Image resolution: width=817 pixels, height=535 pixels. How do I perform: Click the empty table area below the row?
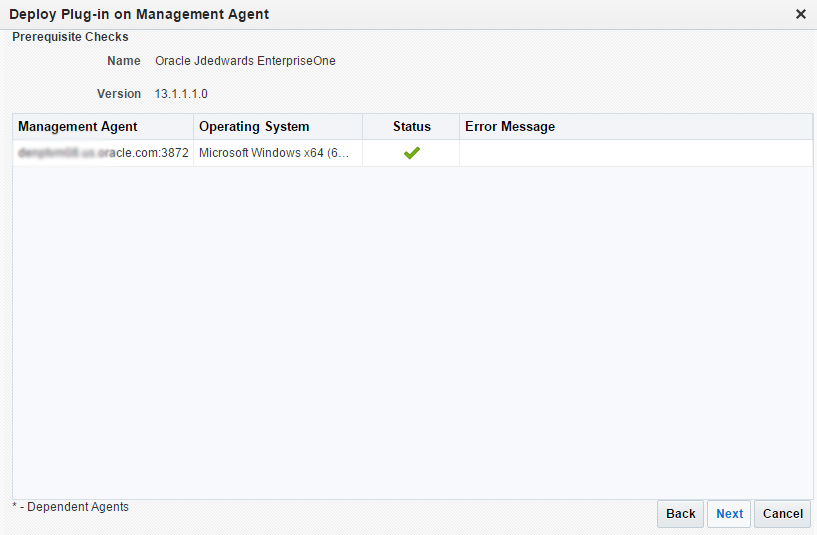pyautogui.click(x=411, y=330)
